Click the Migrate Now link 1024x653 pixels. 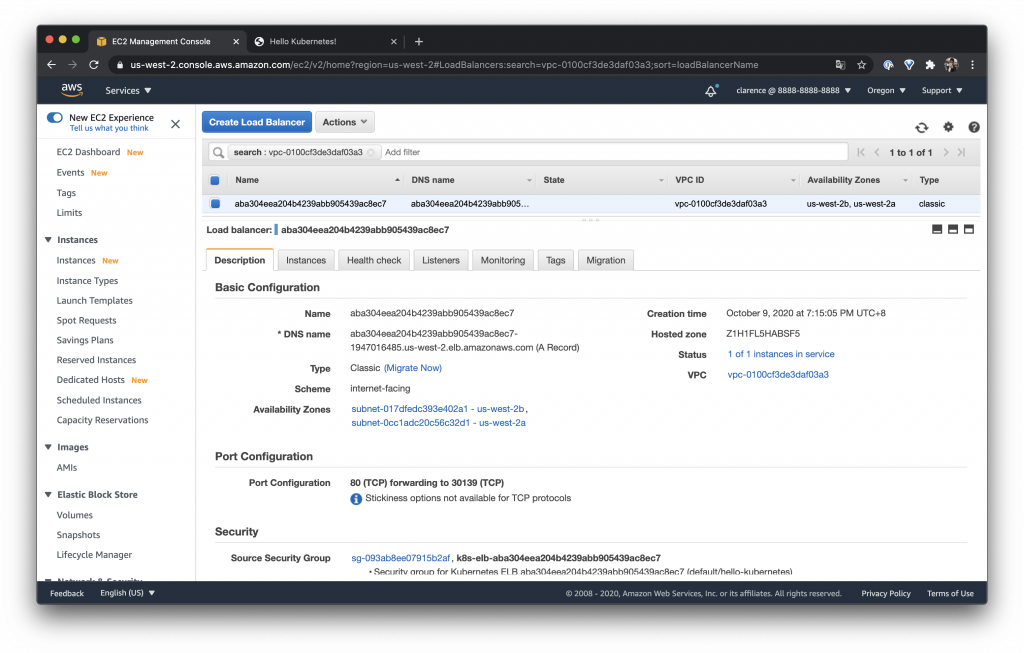[413, 368]
